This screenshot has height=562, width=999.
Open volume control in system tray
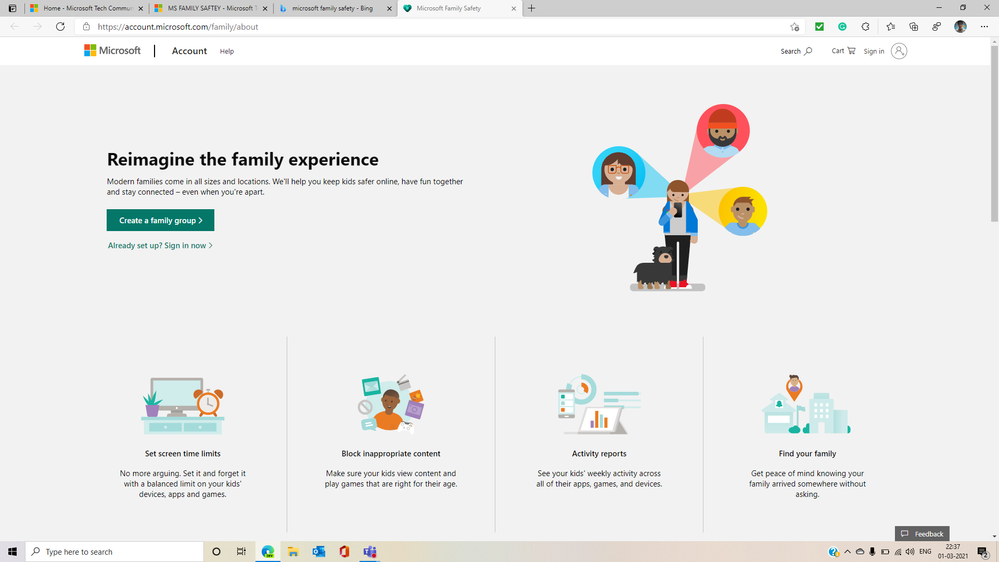click(910, 552)
